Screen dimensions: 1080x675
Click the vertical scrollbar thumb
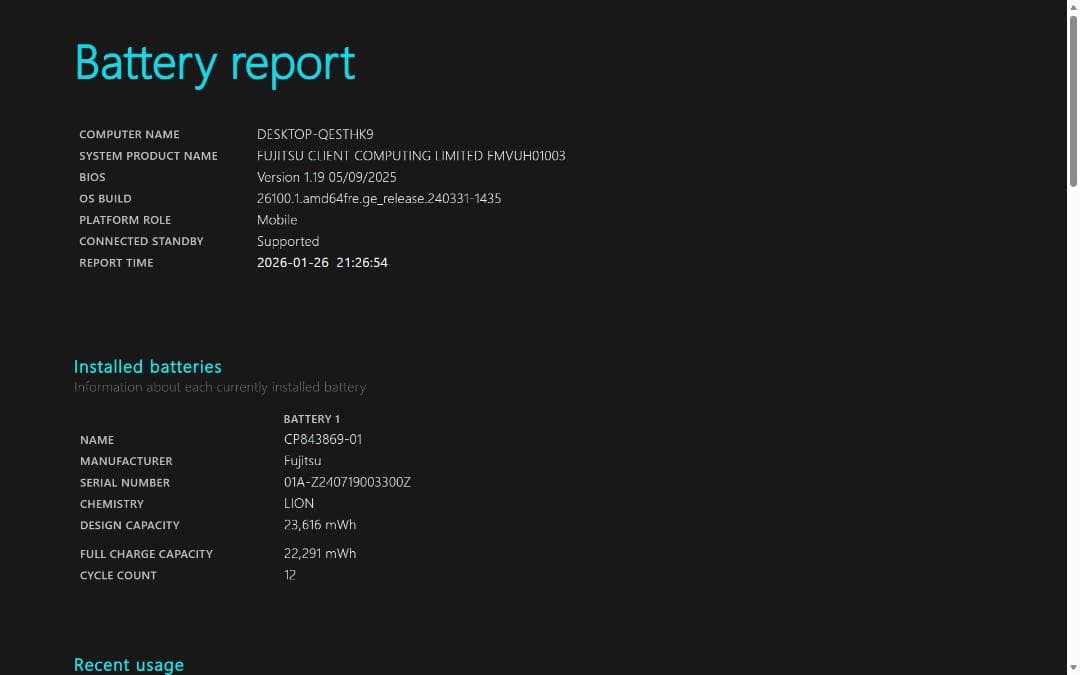click(1073, 100)
